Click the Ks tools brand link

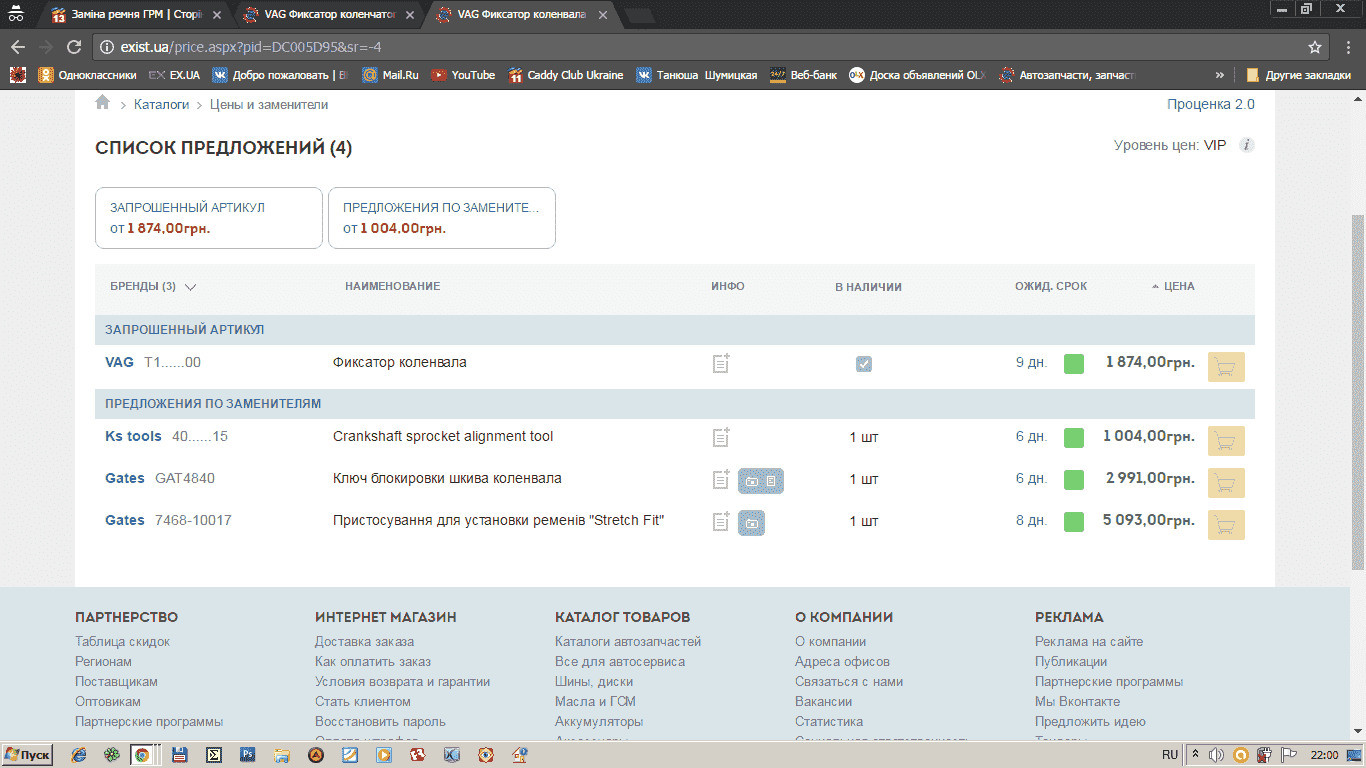pyautogui.click(x=133, y=436)
